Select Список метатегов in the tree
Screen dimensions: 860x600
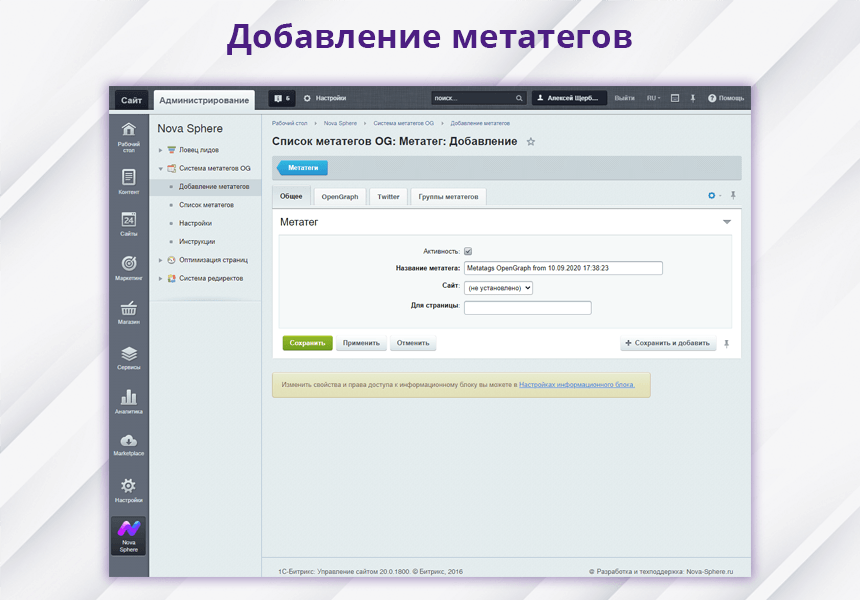(206, 205)
